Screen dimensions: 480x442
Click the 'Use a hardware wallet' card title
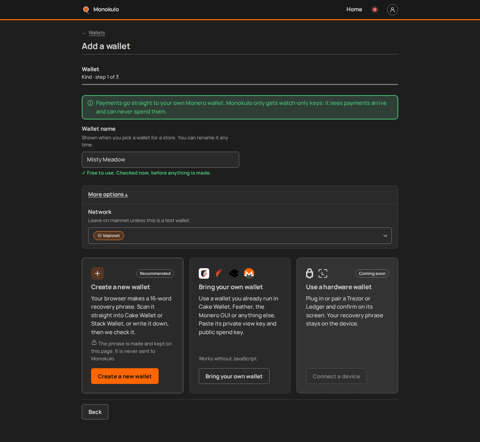pyautogui.click(x=339, y=287)
